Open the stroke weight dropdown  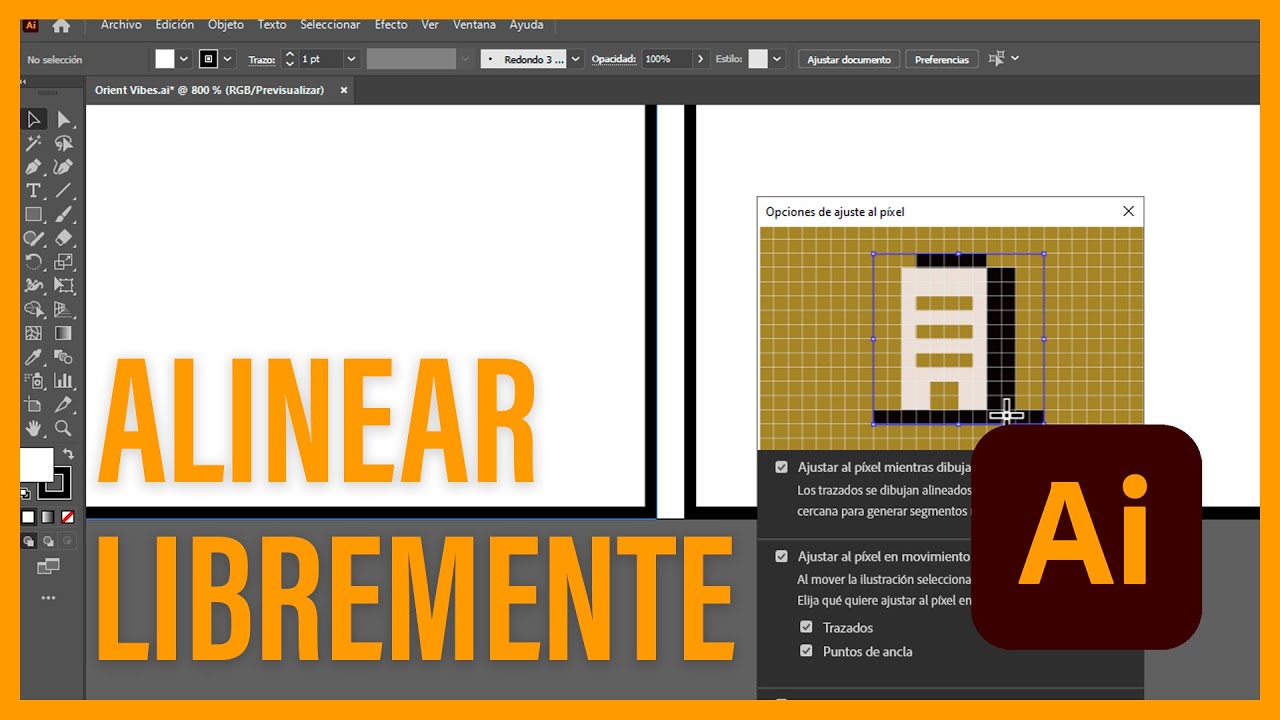pyautogui.click(x=351, y=59)
